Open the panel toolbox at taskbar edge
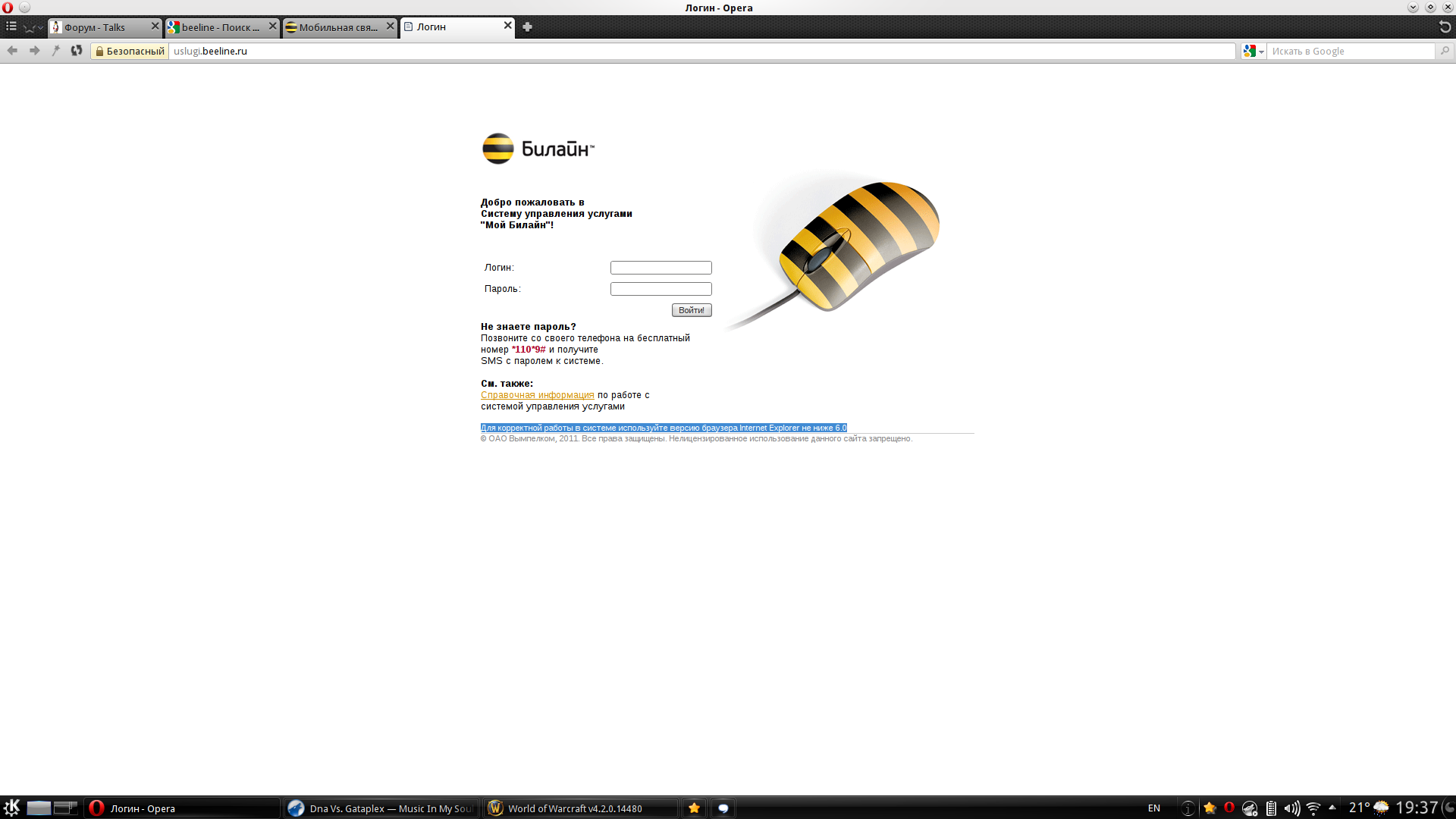Screen dimensions: 1456x819 coord(1448,808)
